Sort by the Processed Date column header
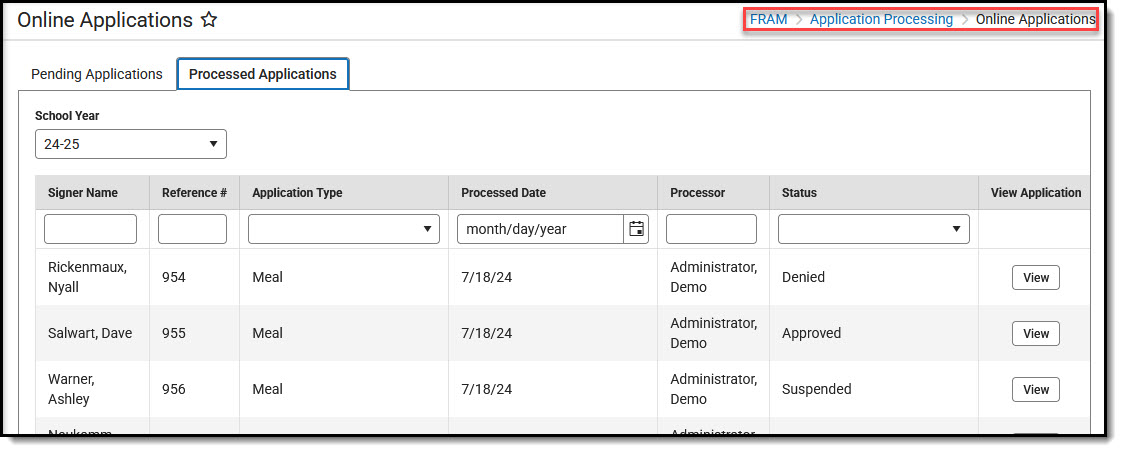The height and width of the screenshot is (452, 1122). (503, 193)
